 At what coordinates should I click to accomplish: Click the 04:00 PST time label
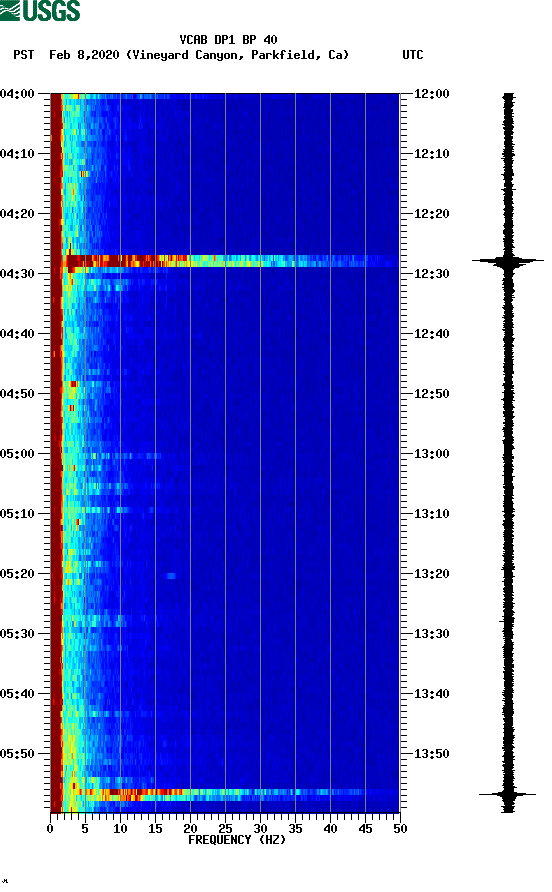[x=17, y=93]
